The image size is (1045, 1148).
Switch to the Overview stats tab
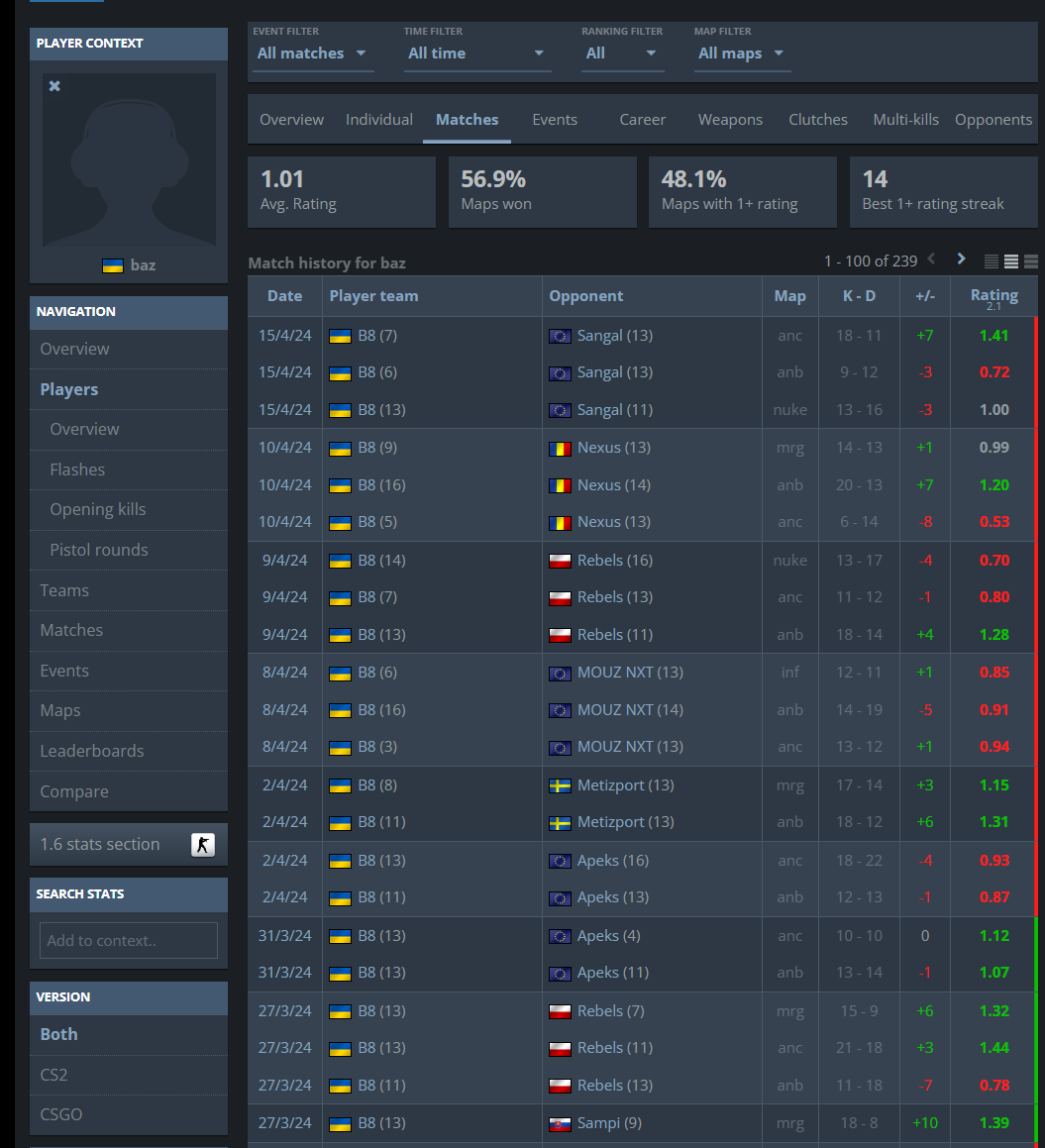tap(291, 119)
